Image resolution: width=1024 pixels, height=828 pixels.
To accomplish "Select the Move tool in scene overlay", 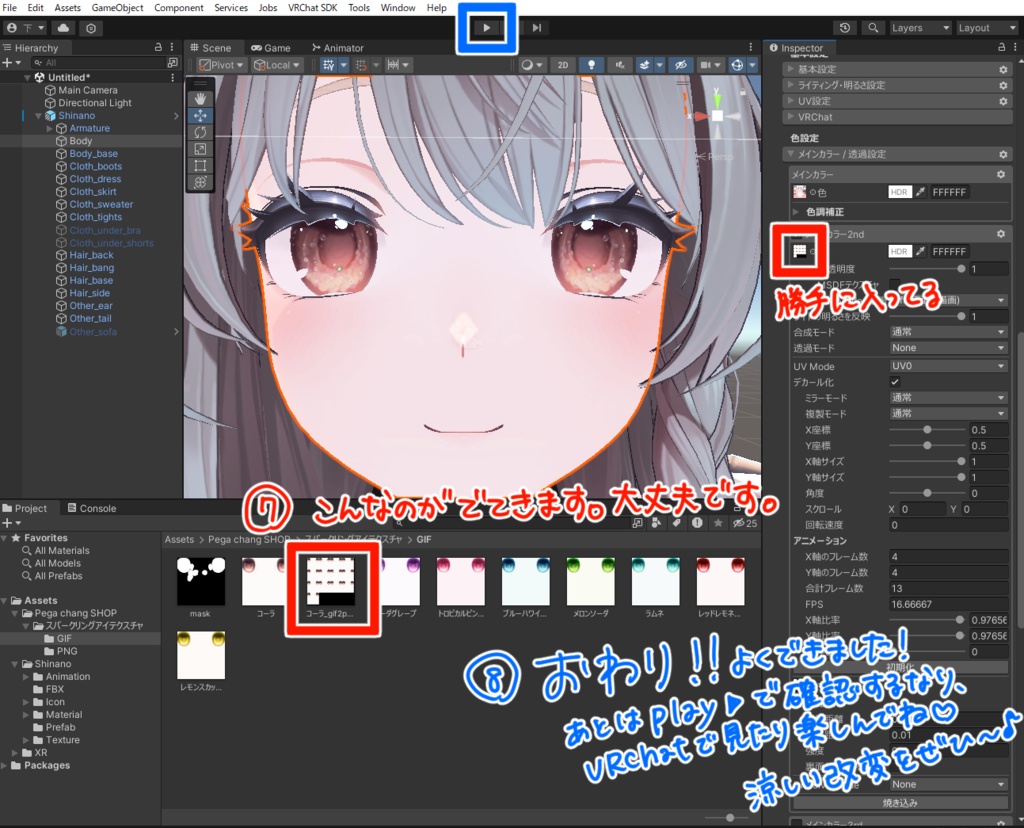I will click(200, 116).
